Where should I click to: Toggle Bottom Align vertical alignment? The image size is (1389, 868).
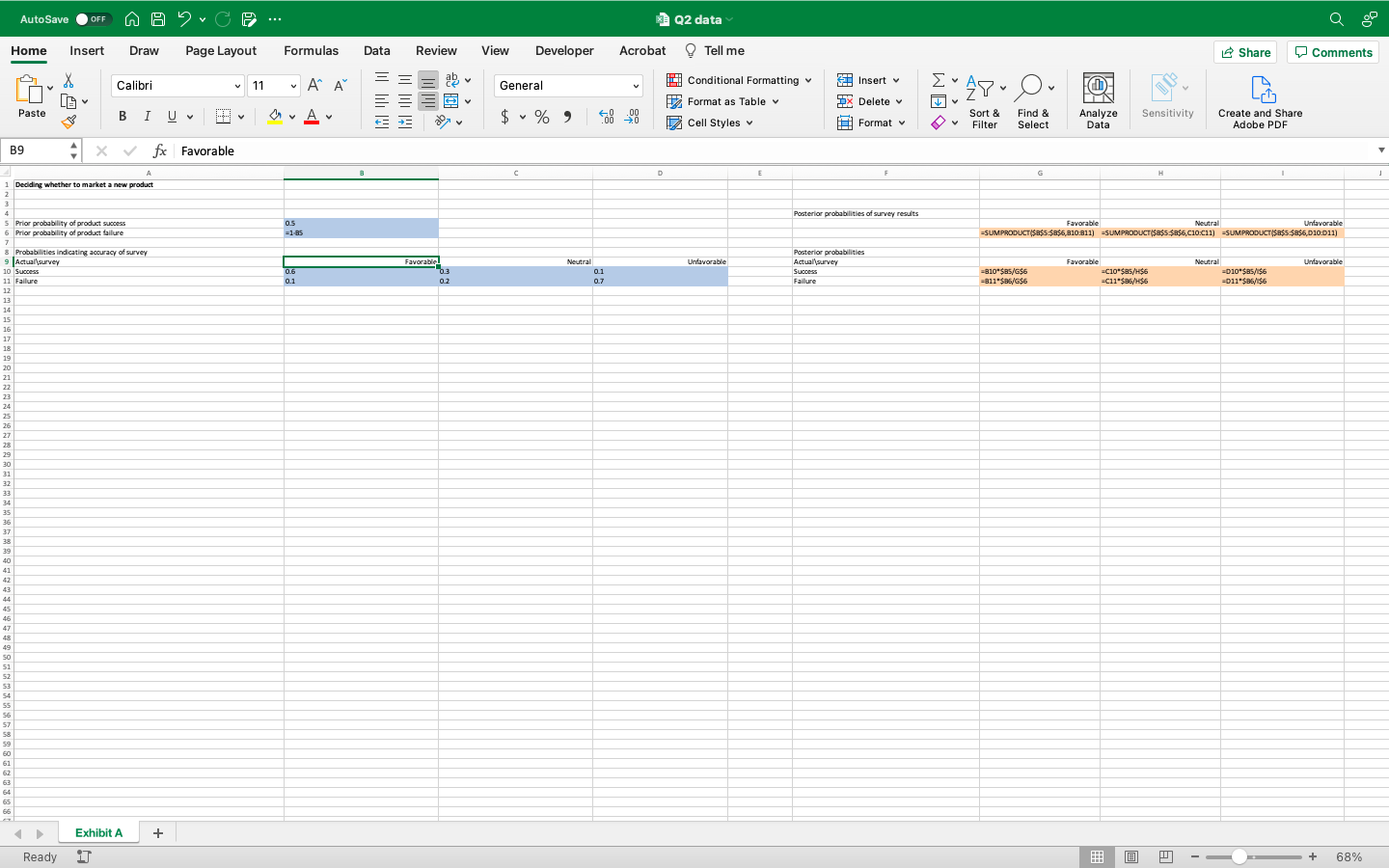pyautogui.click(x=428, y=80)
